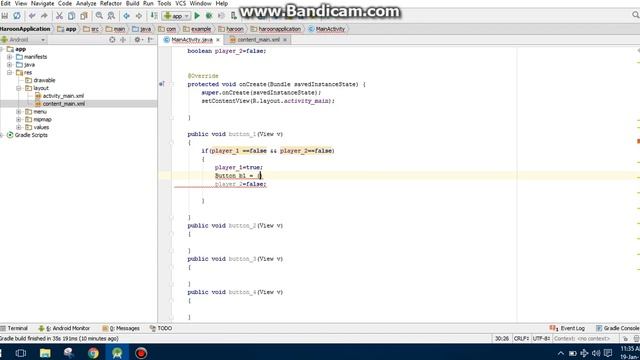Click the Undo arrow icon
The image size is (640, 360).
tap(32, 16)
